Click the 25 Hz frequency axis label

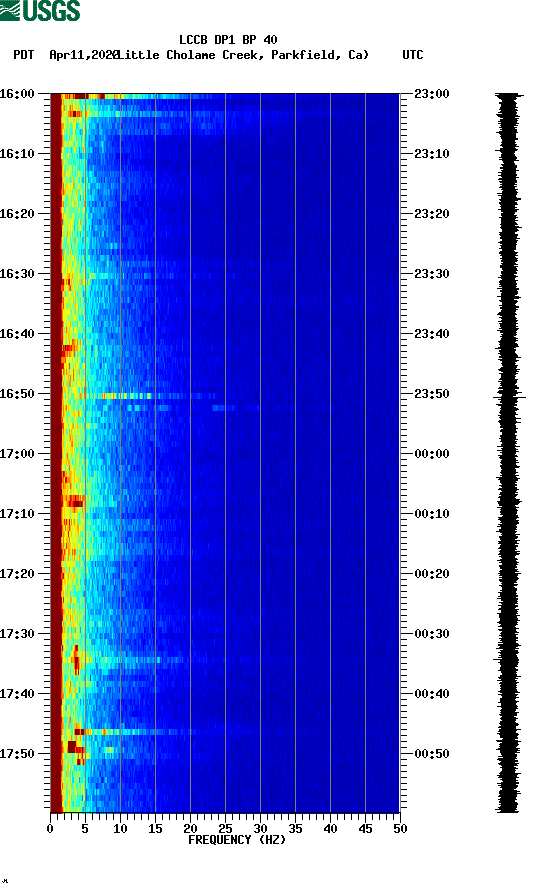pos(225,829)
